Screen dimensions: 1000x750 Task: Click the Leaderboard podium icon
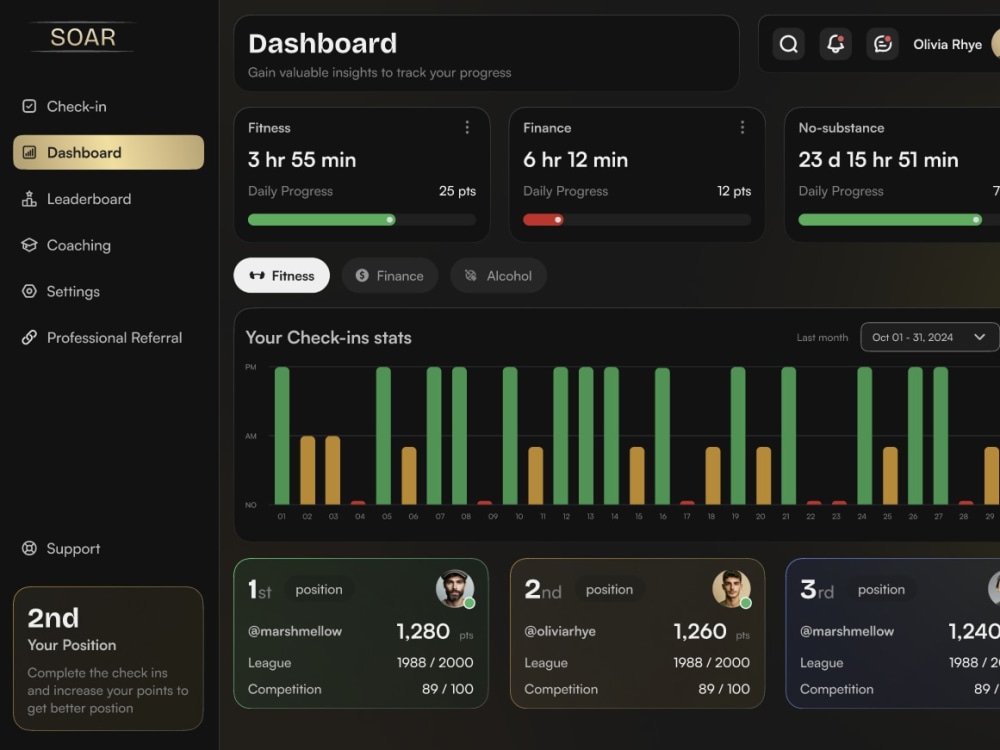pyautogui.click(x=29, y=199)
